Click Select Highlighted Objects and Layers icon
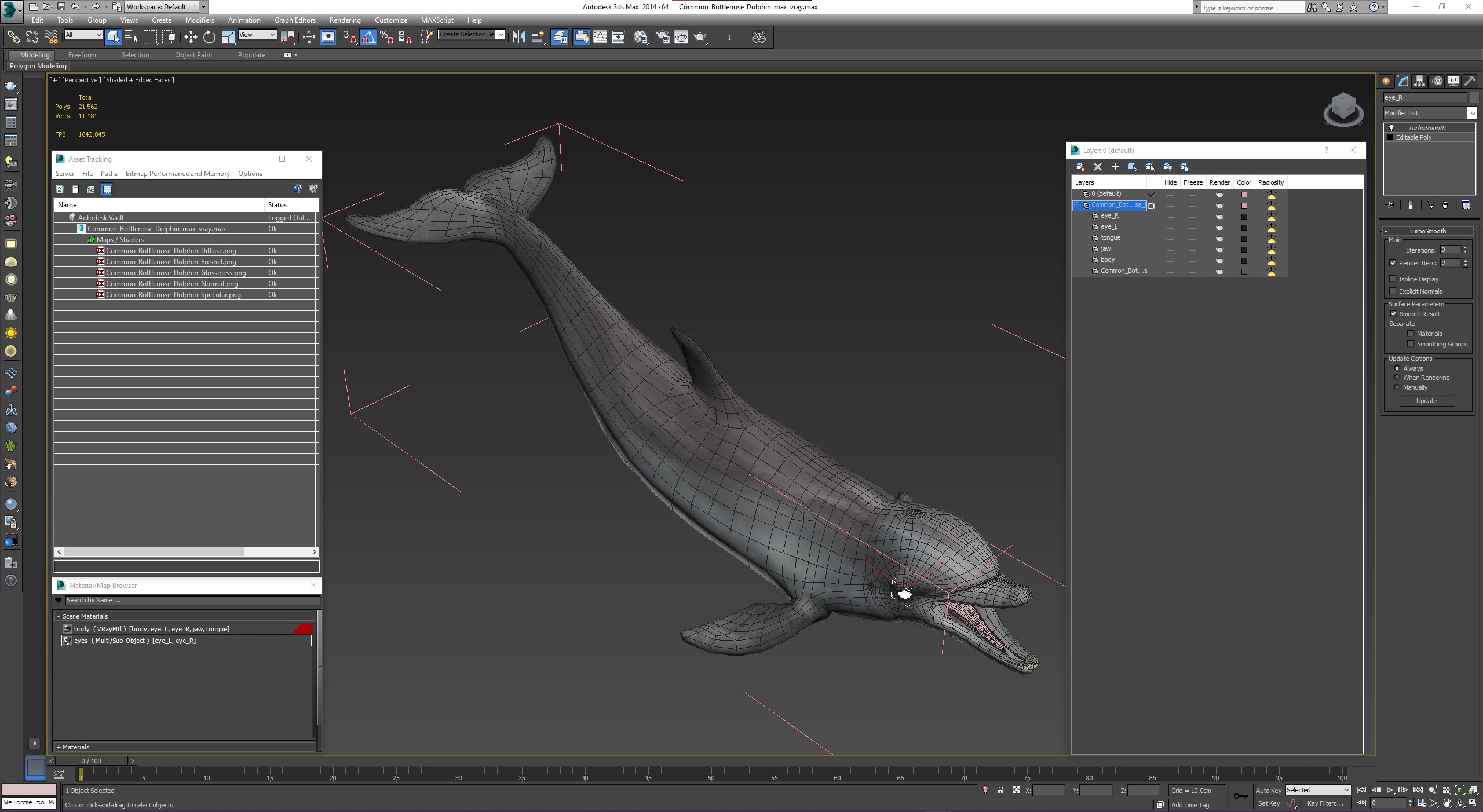 (x=1132, y=167)
